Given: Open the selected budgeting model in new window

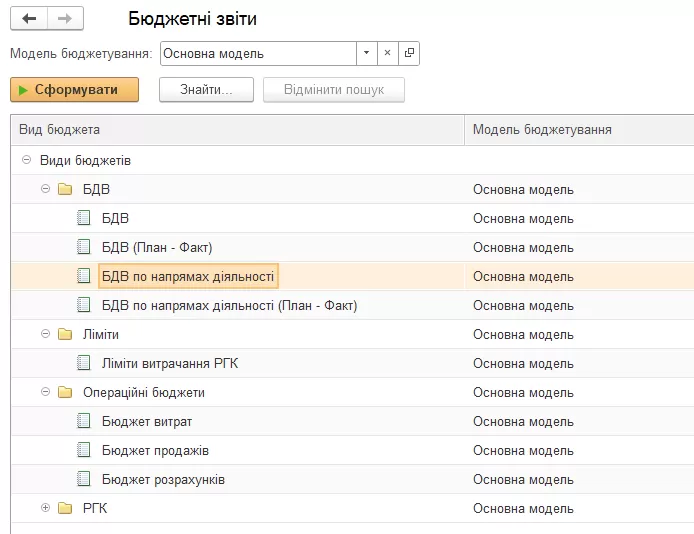Looking at the screenshot, I should point(409,54).
